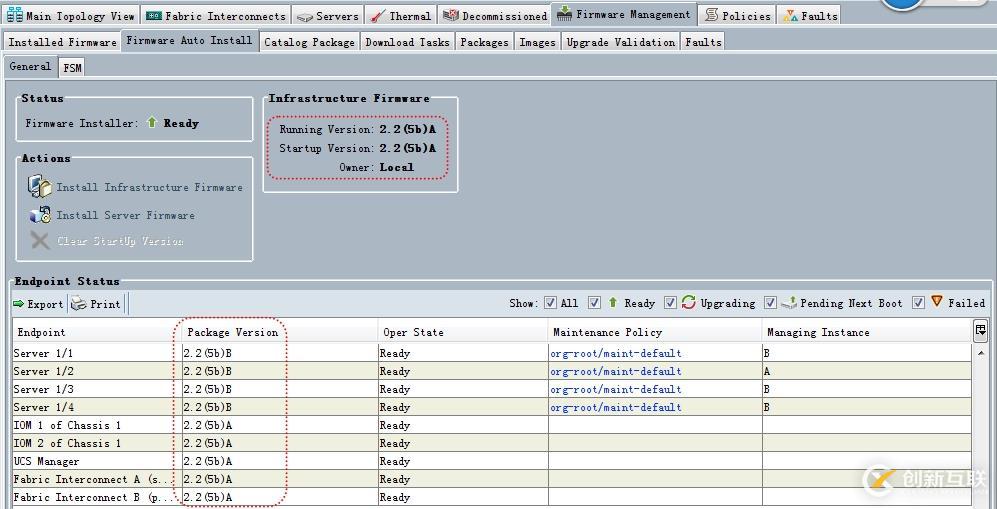
Task: Disable the Failed filter checkbox
Action: (918, 303)
